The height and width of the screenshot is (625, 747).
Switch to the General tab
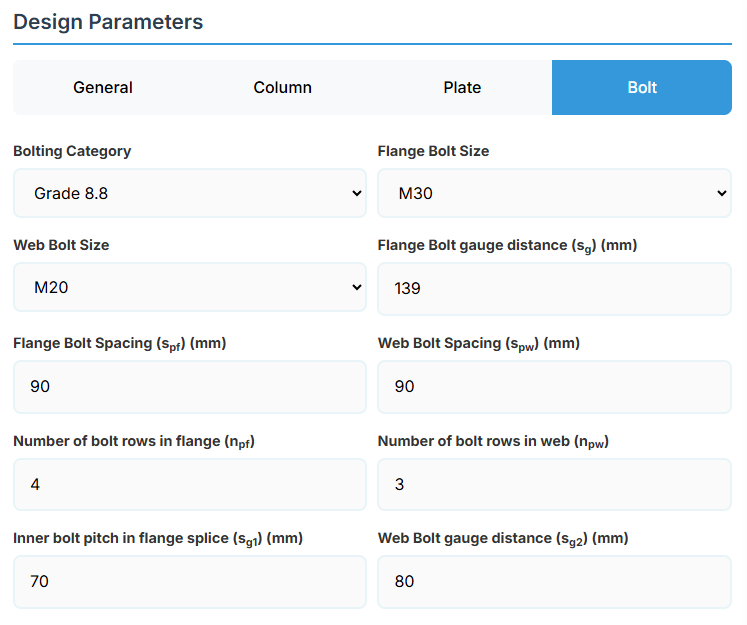click(103, 88)
